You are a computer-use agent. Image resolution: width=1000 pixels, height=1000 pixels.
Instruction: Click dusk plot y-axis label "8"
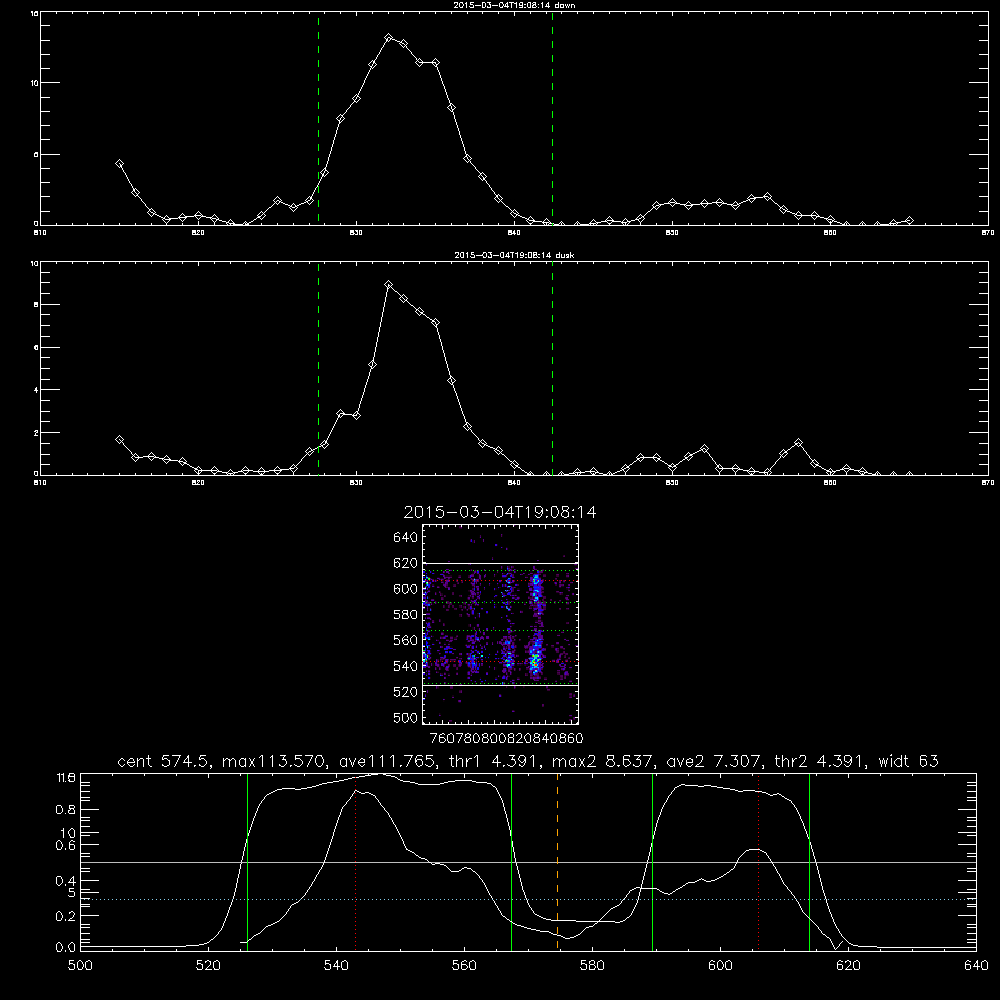[36, 305]
